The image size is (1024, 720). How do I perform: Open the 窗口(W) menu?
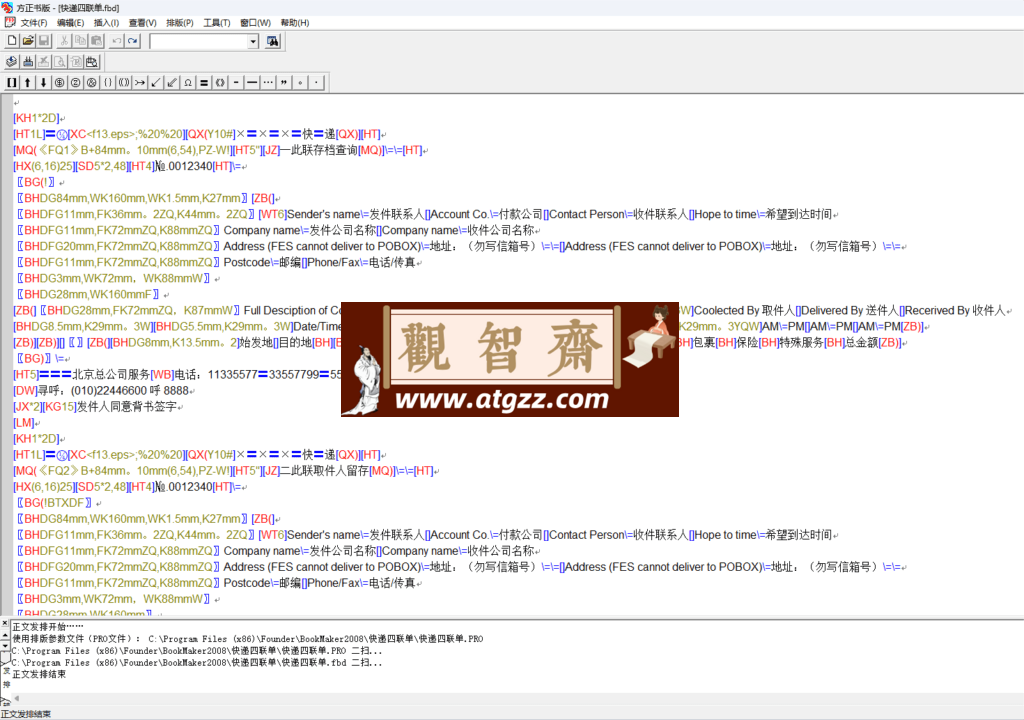(255, 23)
